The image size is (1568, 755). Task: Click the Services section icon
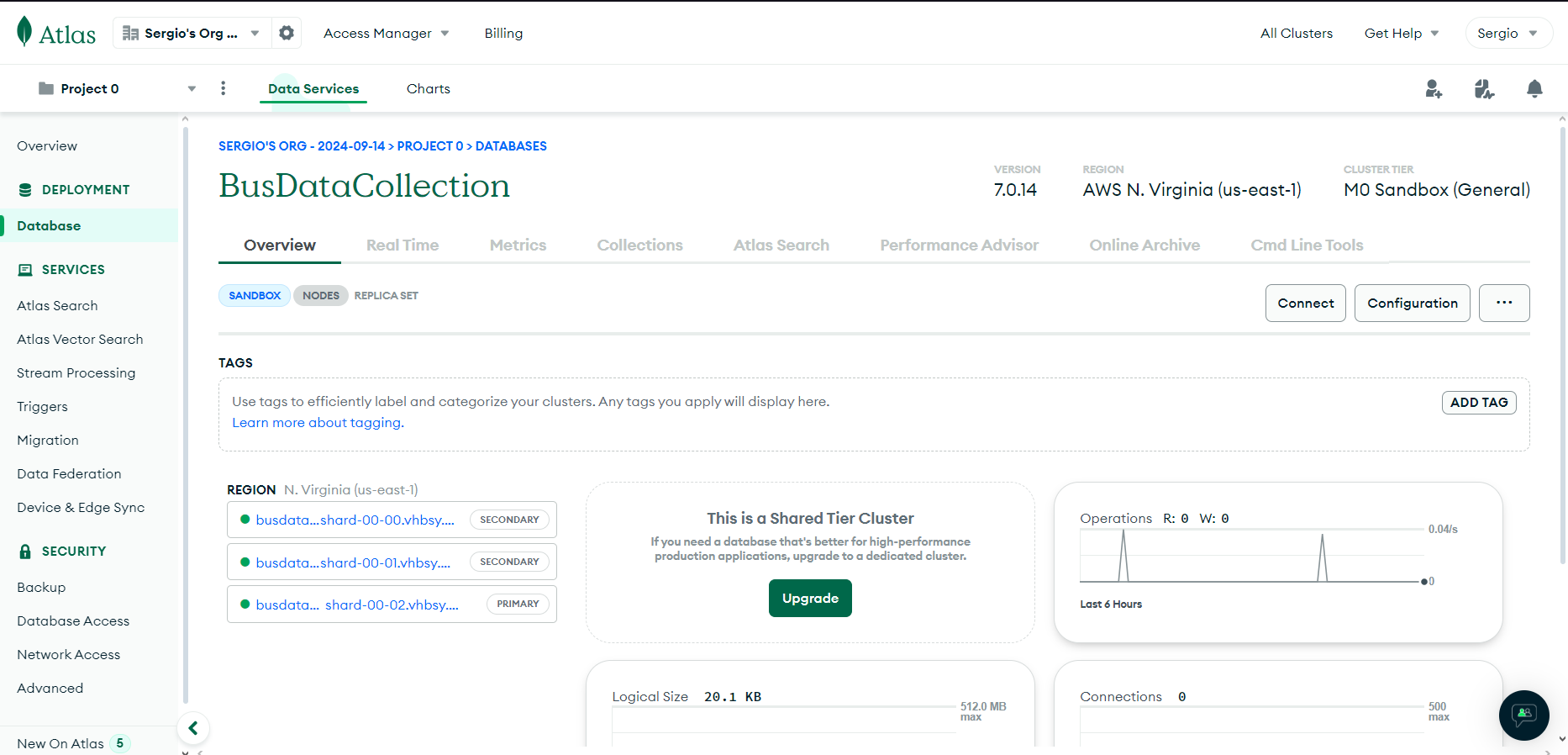[25, 270]
